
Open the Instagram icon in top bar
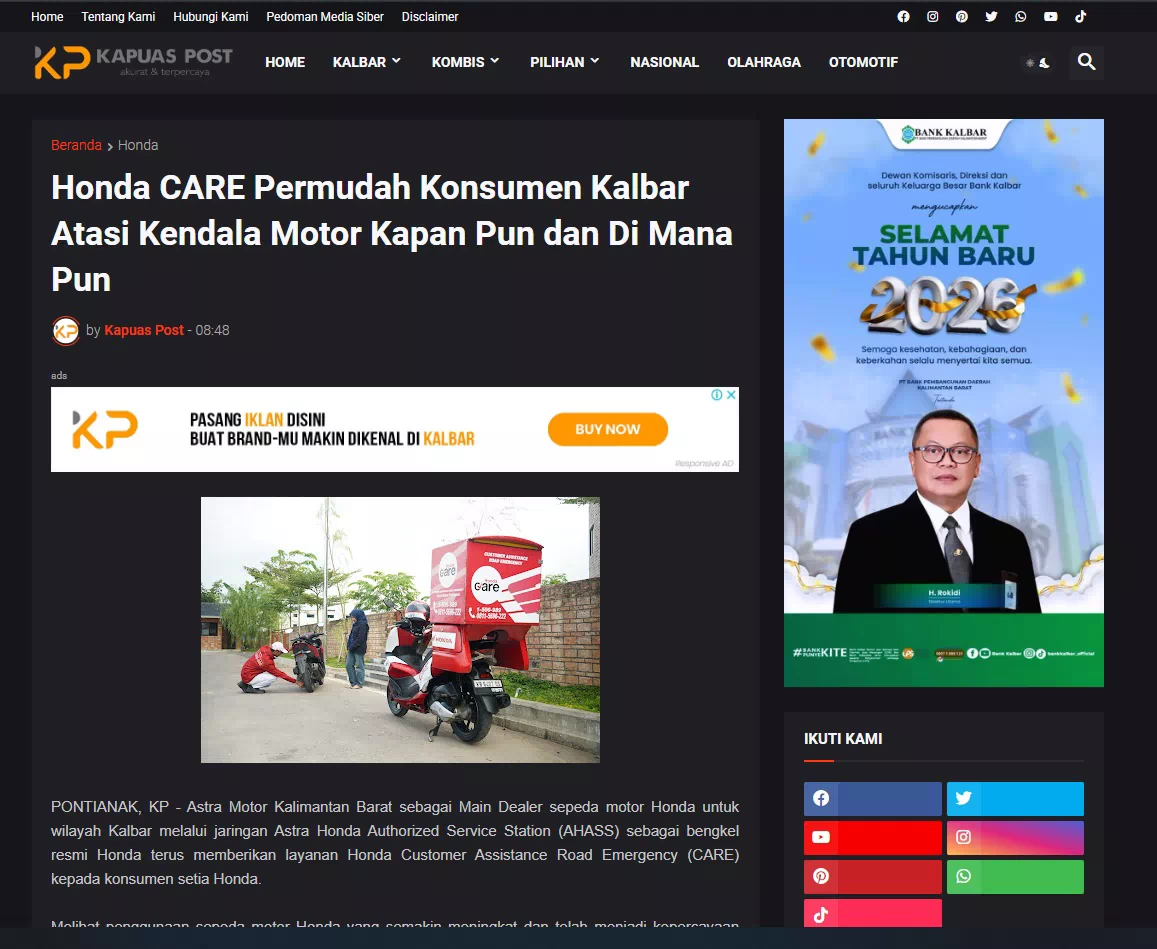point(933,16)
